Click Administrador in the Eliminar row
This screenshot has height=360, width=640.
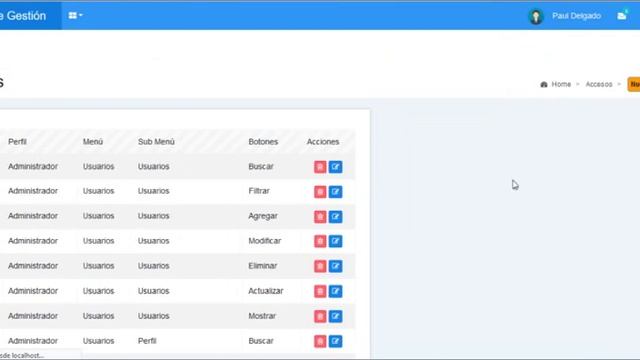click(33, 266)
